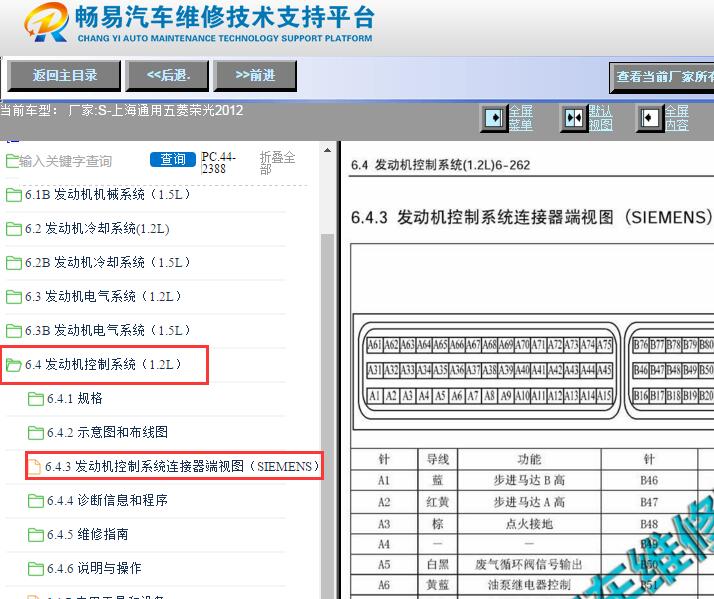Click the blue 查询 search button
714x599 pixels.
173,159
